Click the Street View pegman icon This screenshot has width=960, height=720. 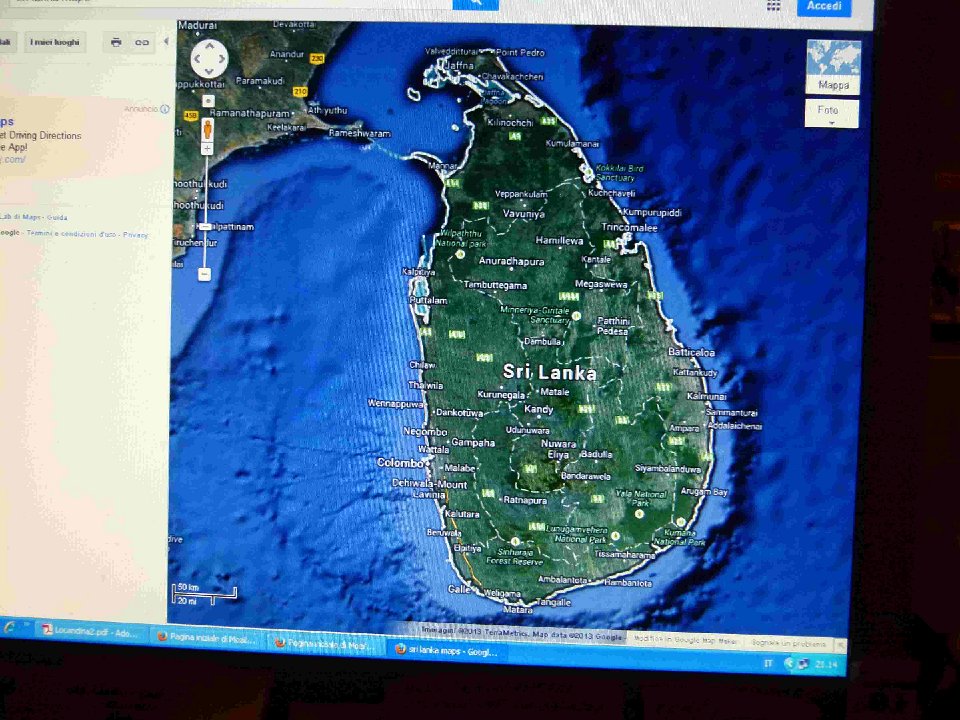pos(208,129)
